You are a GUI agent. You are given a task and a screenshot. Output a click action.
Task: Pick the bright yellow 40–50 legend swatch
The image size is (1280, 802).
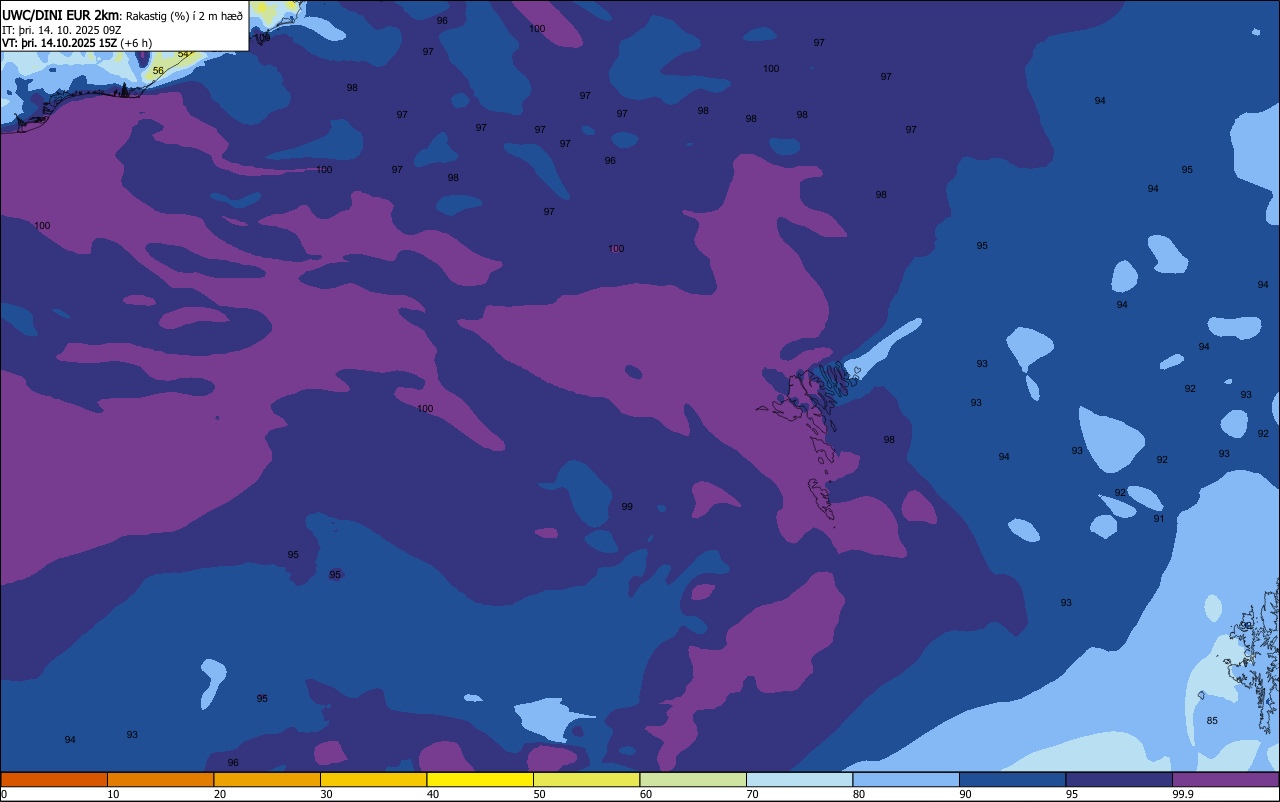click(x=480, y=779)
